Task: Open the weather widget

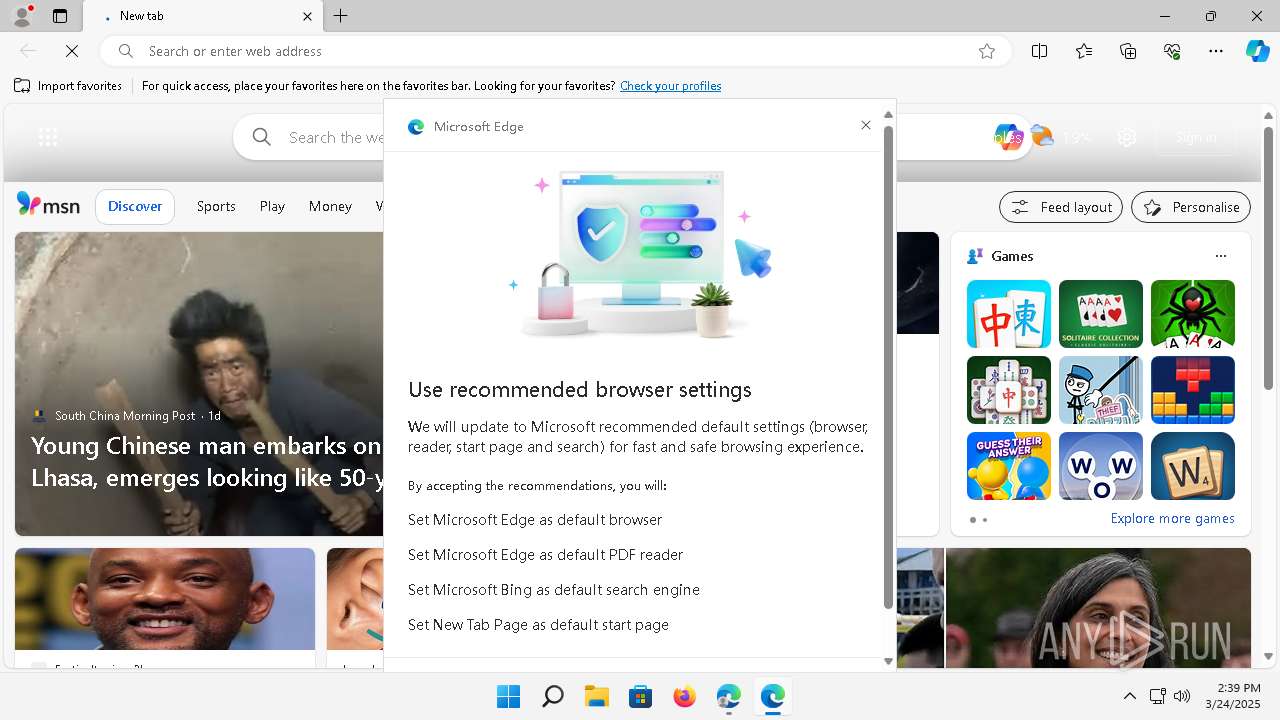Action: pyautogui.click(x=1060, y=137)
